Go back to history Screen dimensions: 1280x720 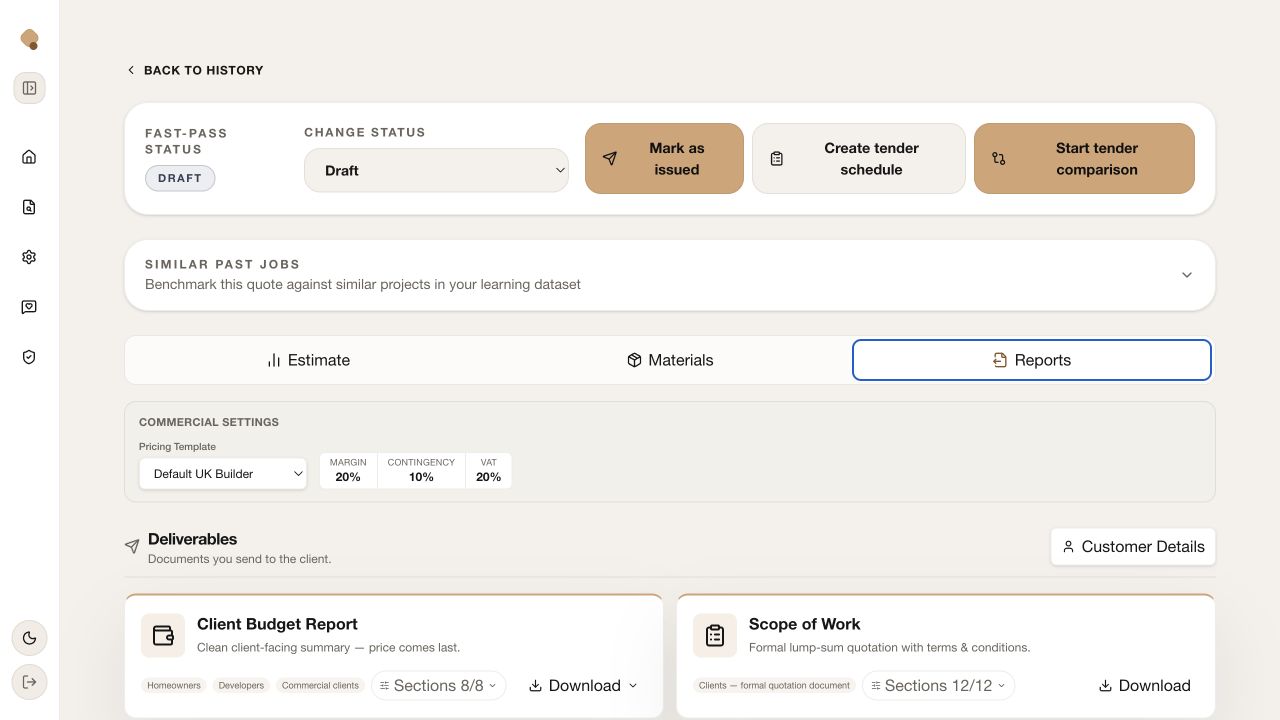point(195,70)
